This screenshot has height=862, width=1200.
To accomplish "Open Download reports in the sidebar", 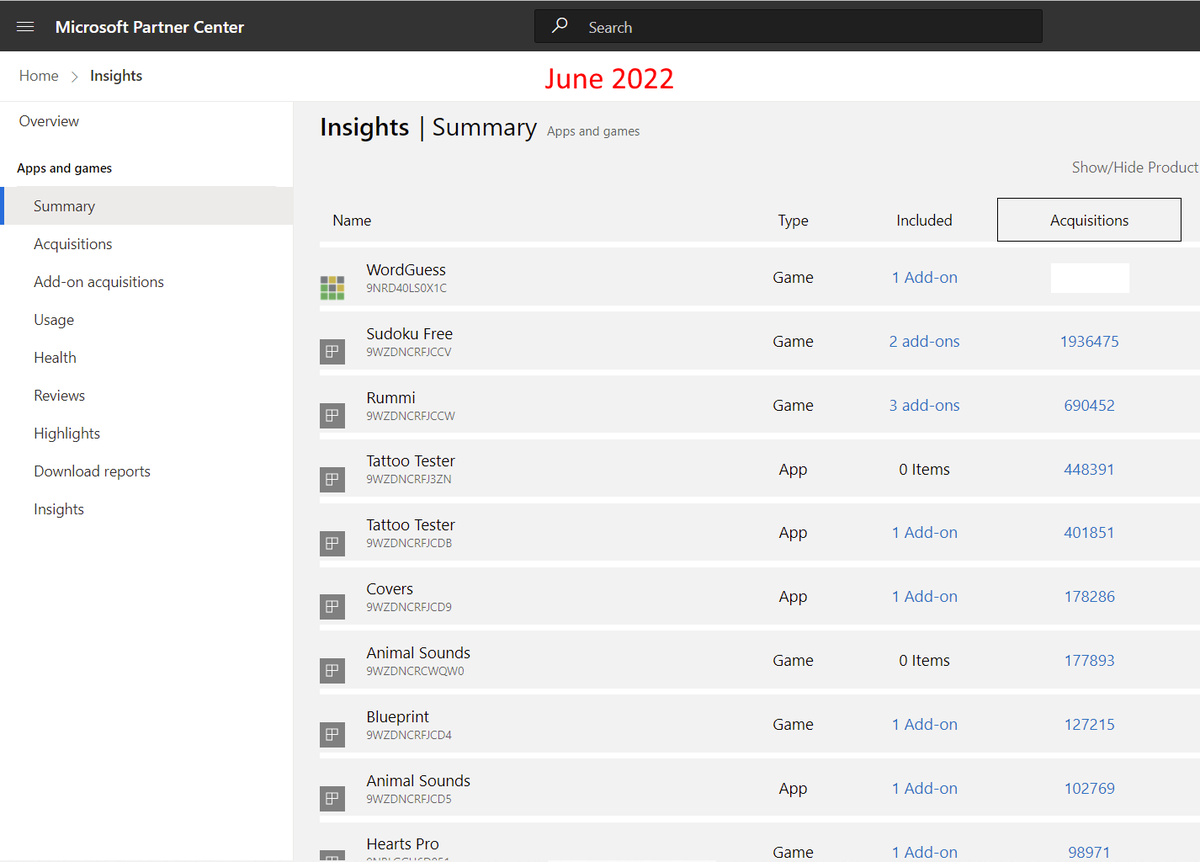I will coord(92,472).
